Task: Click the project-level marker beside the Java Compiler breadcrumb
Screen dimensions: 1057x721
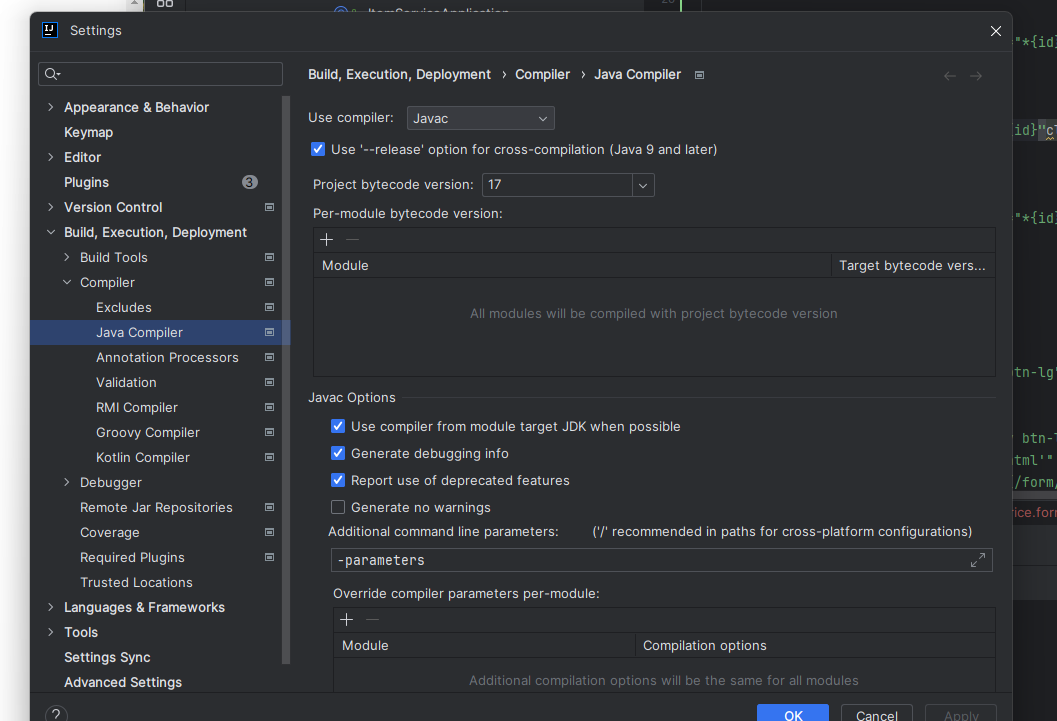Action: 700,75
